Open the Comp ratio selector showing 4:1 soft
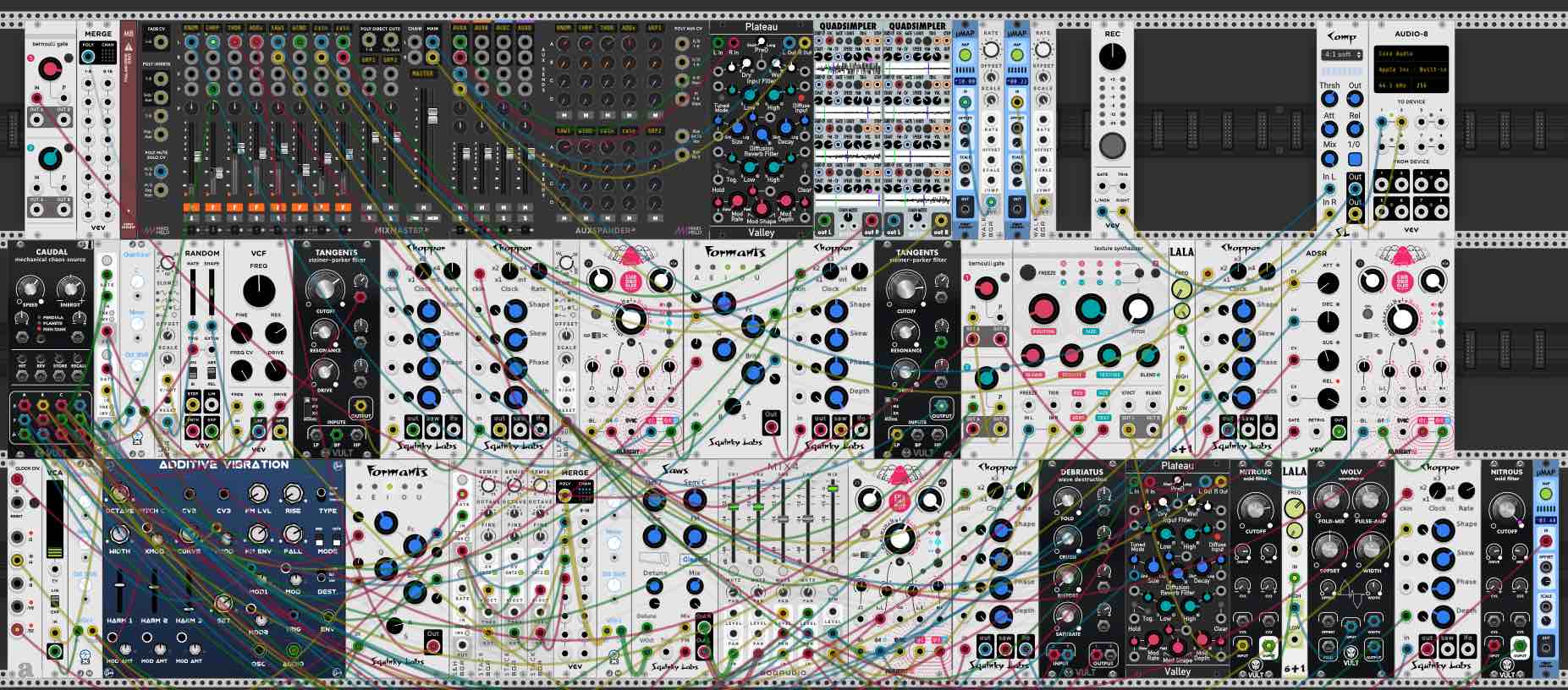This screenshot has height=690, width=1568. click(x=1342, y=55)
